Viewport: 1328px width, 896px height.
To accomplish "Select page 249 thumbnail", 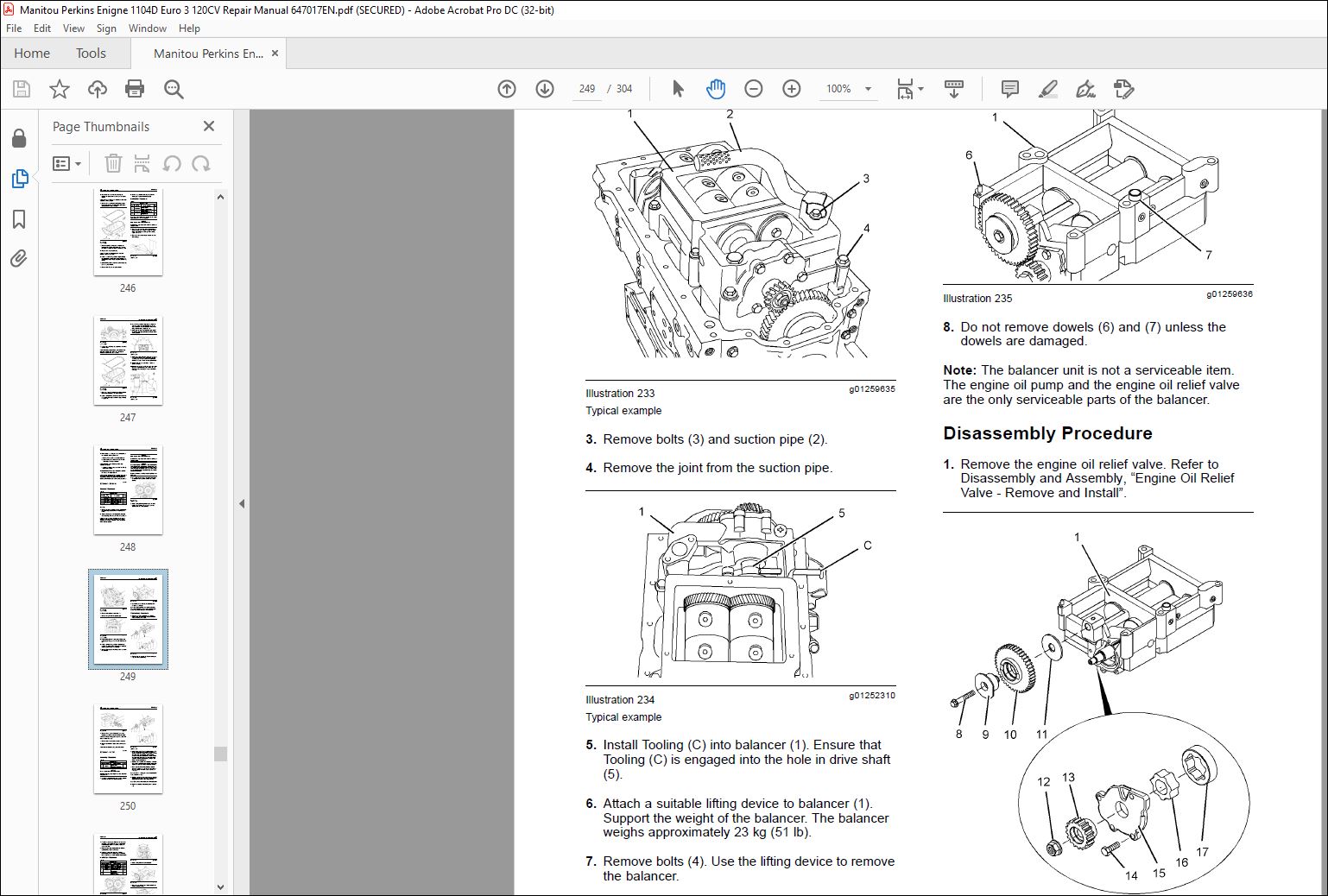I will point(128,620).
